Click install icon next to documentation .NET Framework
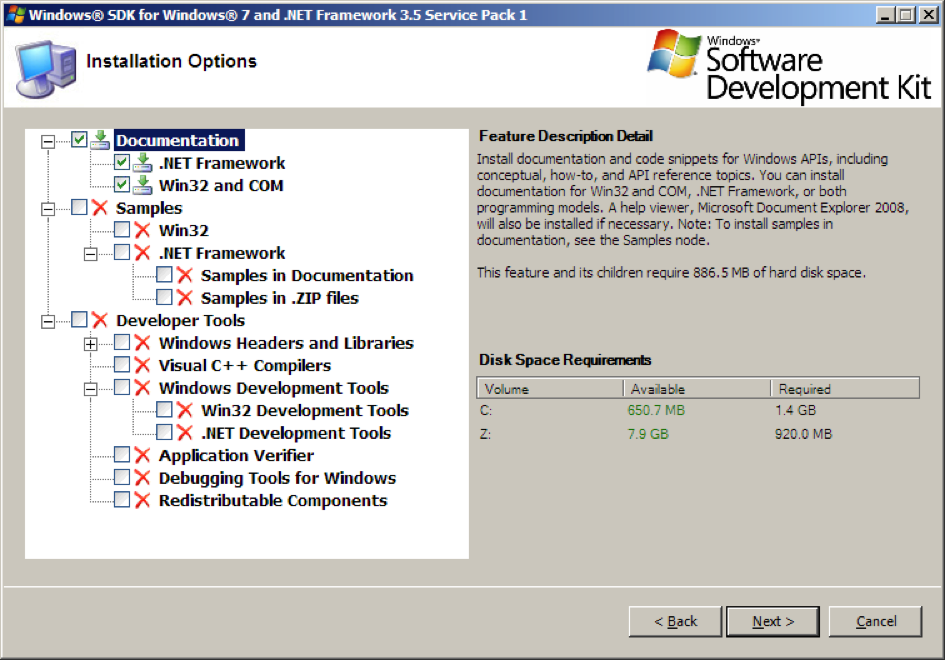This screenshot has width=945, height=660. click(143, 163)
